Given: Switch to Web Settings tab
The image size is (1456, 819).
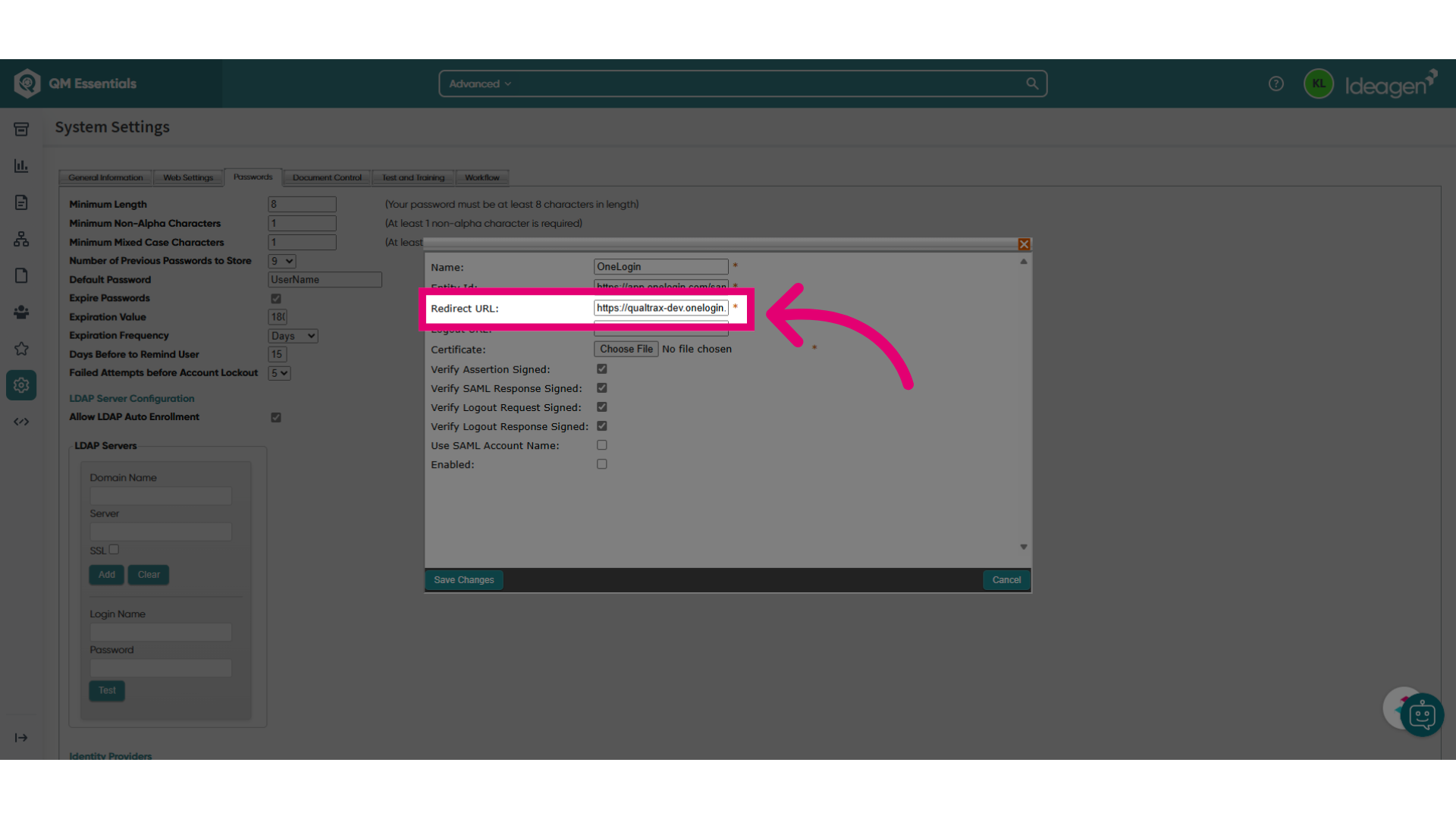Looking at the screenshot, I should coord(188,177).
